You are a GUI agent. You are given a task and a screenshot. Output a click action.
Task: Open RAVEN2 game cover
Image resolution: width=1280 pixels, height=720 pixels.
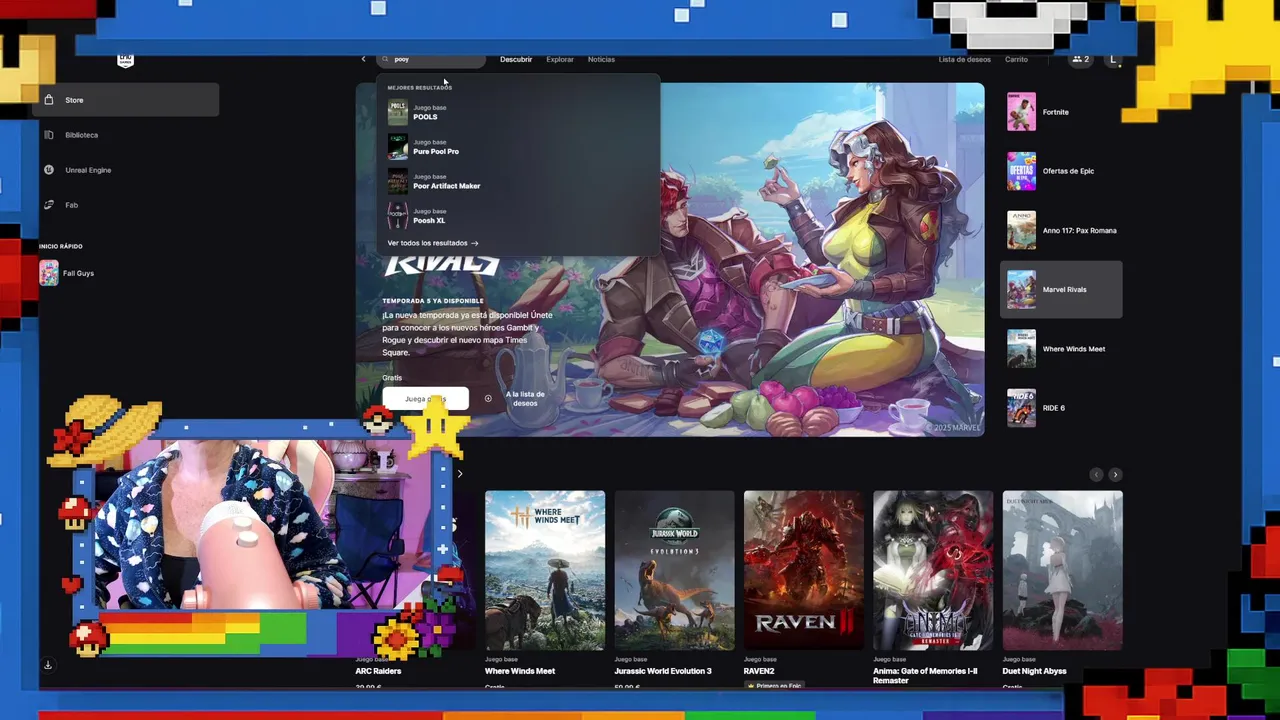point(803,570)
